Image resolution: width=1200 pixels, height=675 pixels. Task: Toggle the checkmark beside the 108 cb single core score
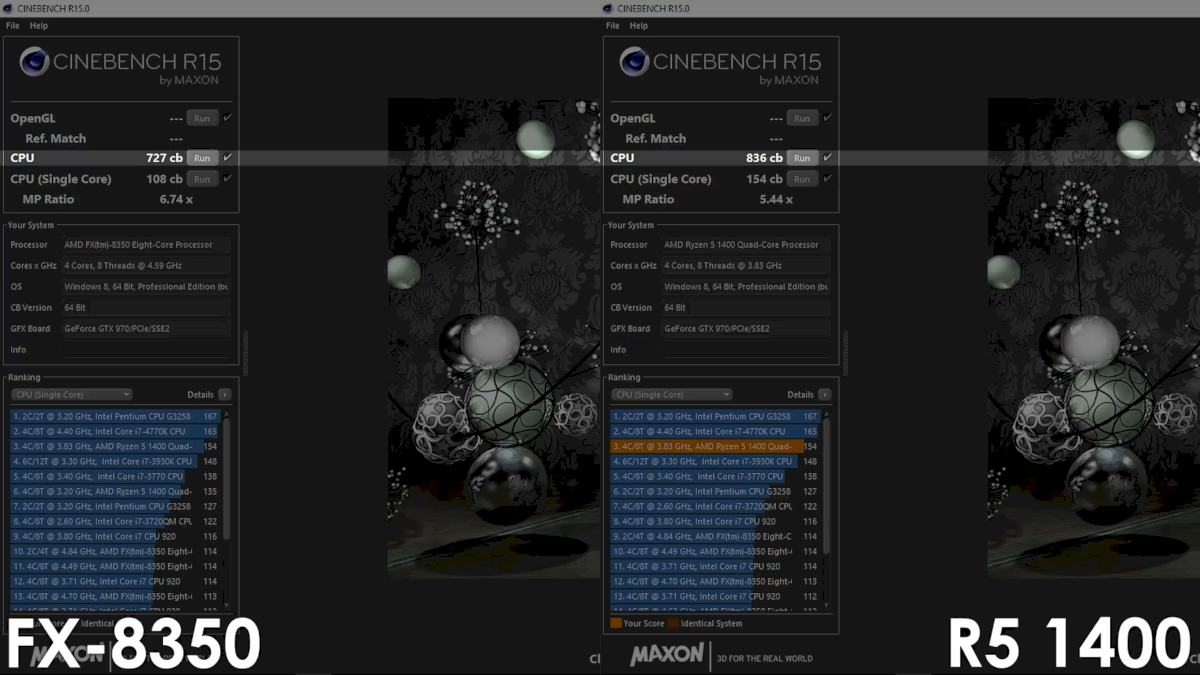(x=228, y=178)
